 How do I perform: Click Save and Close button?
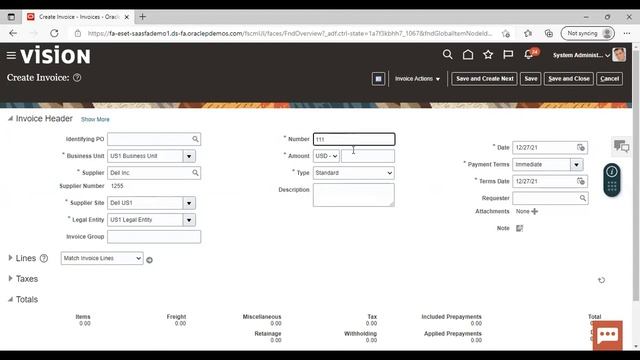click(x=569, y=79)
